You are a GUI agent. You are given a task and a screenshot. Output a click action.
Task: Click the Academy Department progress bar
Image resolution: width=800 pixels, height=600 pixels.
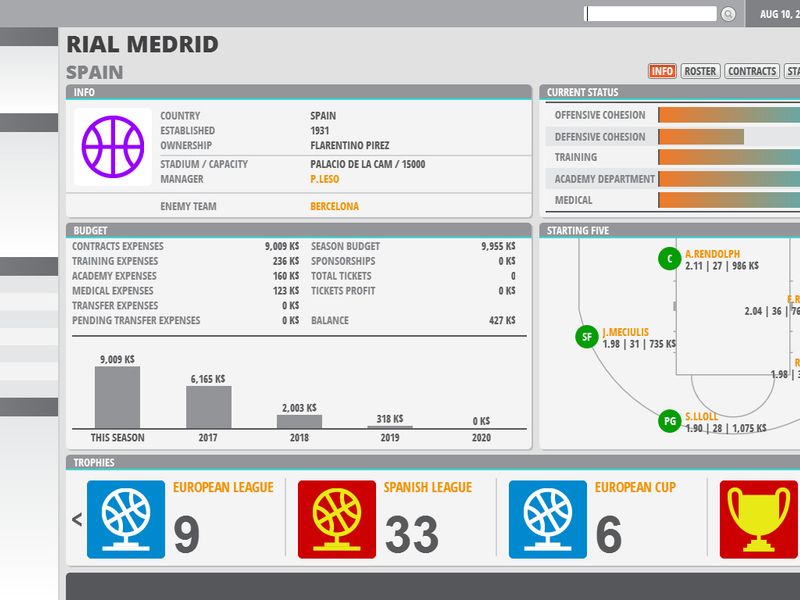pos(729,179)
